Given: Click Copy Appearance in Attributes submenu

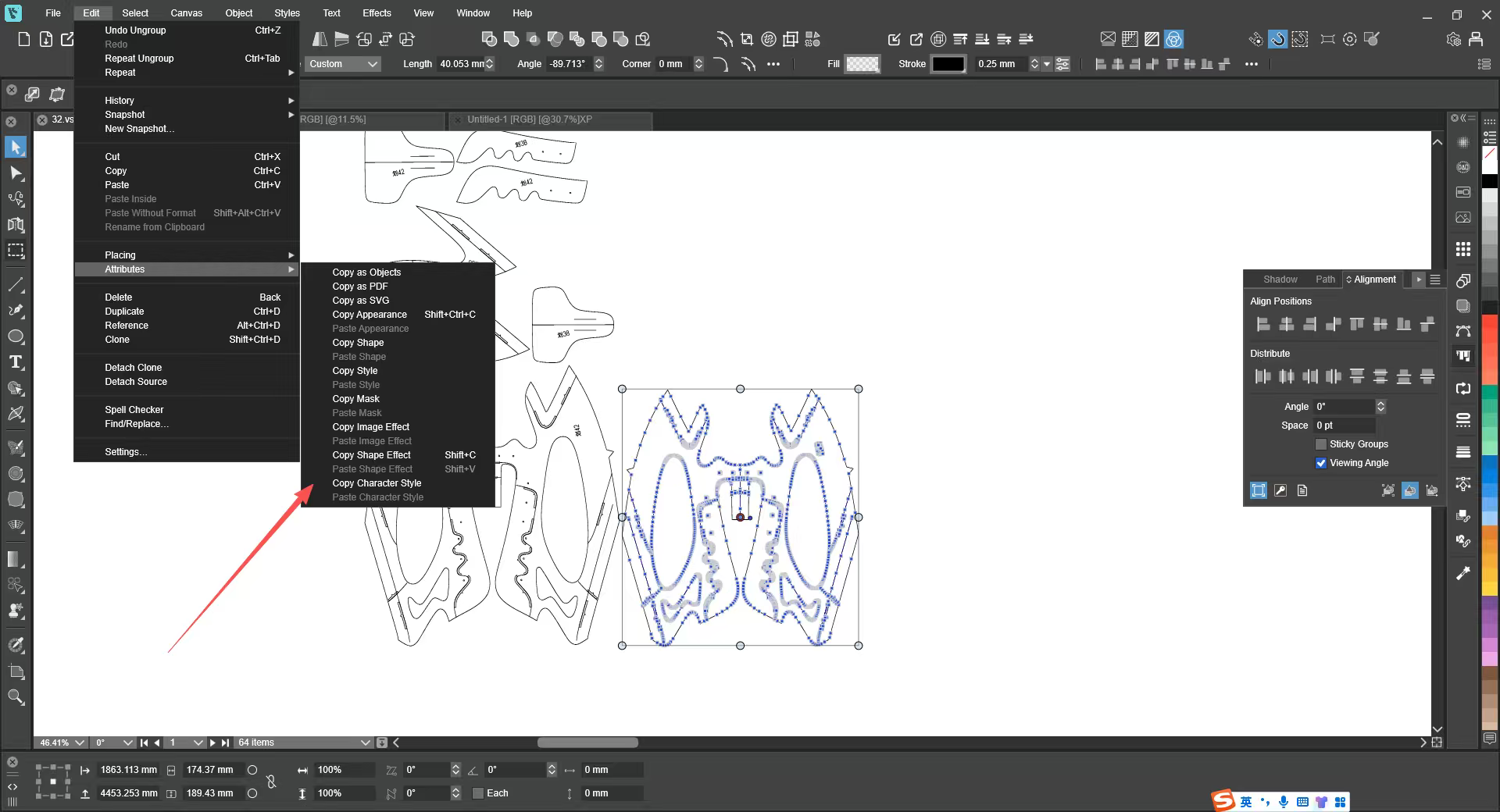Looking at the screenshot, I should (x=370, y=315).
